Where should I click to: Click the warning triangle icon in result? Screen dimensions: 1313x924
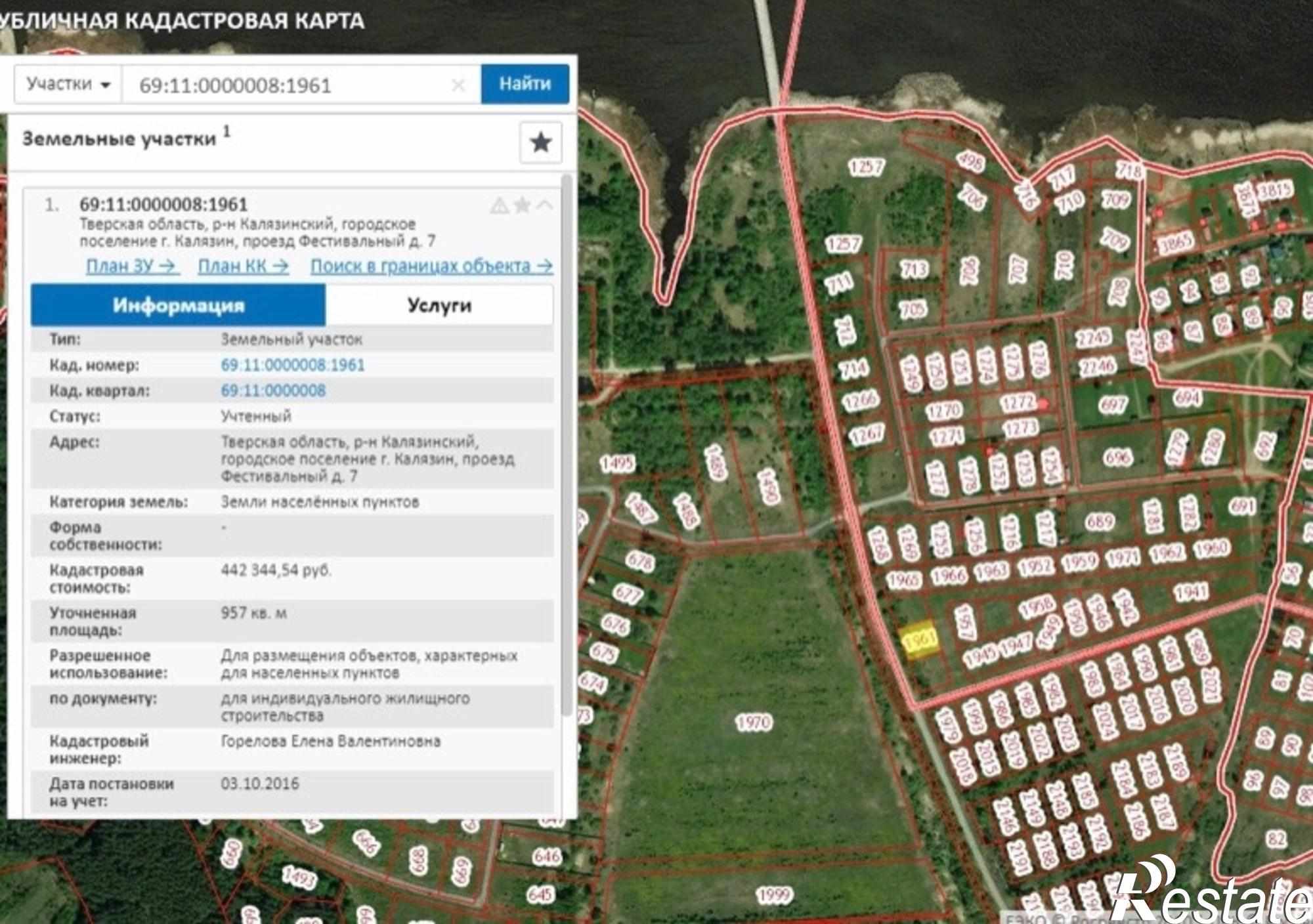click(x=499, y=206)
